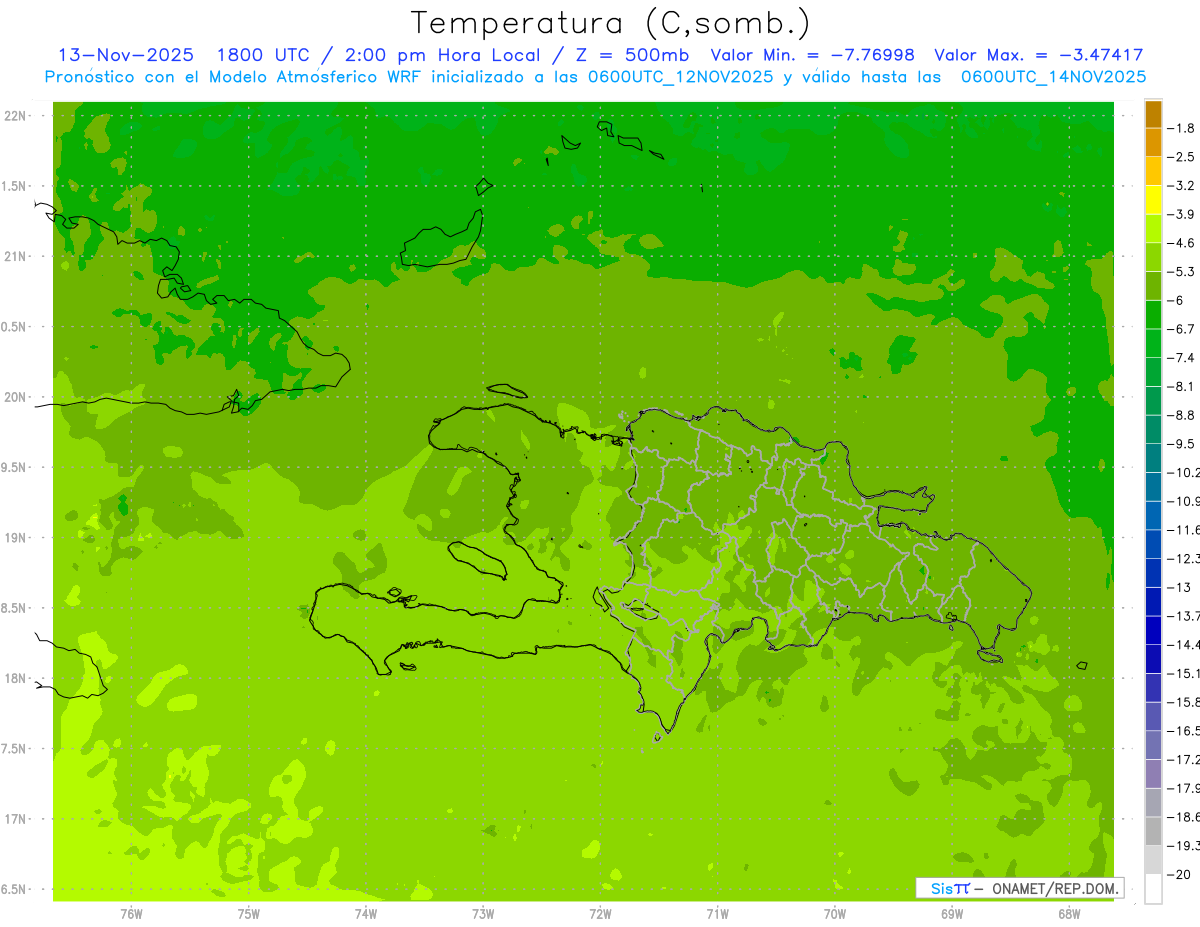Screen dimensions: 1200x927
Task: Click the '20N' latitude axis label
Action: (x=14, y=397)
